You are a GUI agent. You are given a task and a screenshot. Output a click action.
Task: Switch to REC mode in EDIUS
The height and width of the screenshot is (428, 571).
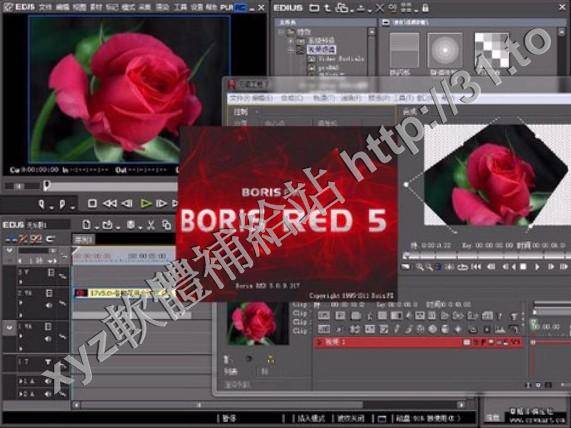pyautogui.click(x=240, y=7)
